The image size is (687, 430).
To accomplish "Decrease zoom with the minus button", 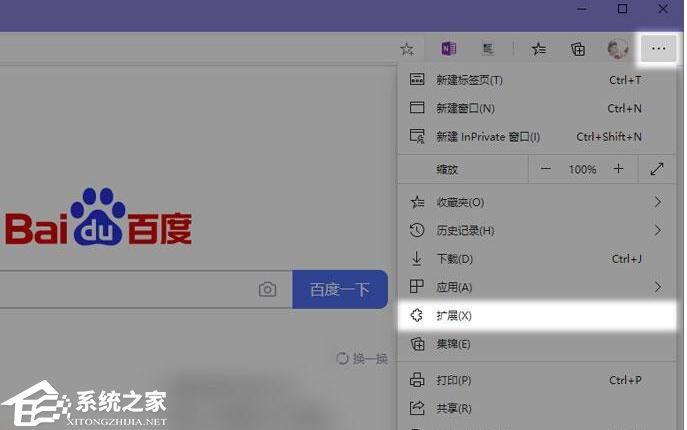I will [545, 169].
